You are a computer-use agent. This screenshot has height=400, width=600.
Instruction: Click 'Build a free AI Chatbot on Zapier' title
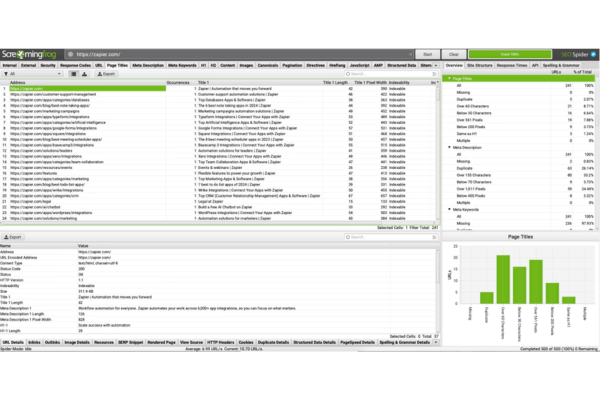pyautogui.click(x=225, y=207)
